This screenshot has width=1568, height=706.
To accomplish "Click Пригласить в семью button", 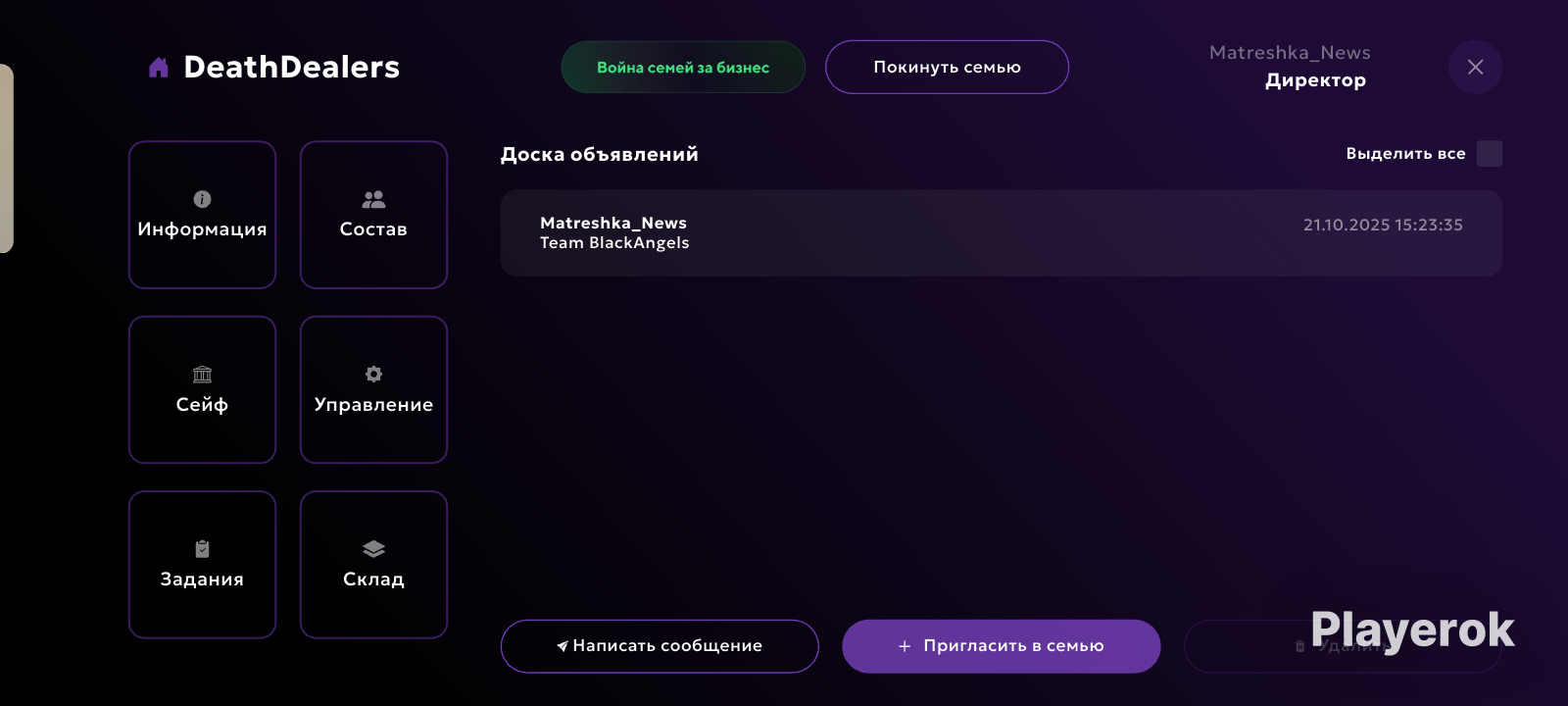I will [x=1002, y=646].
